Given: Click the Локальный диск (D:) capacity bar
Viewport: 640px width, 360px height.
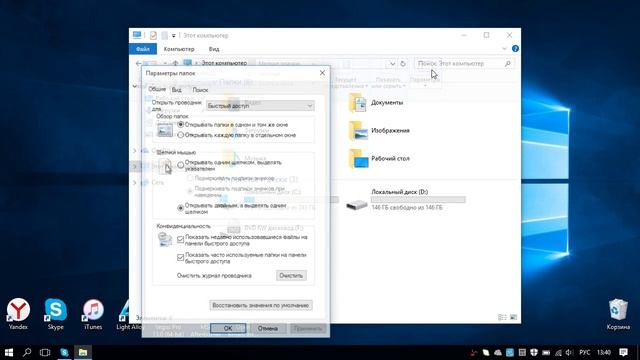Looking at the screenshot, I should (x=418, y=200).
